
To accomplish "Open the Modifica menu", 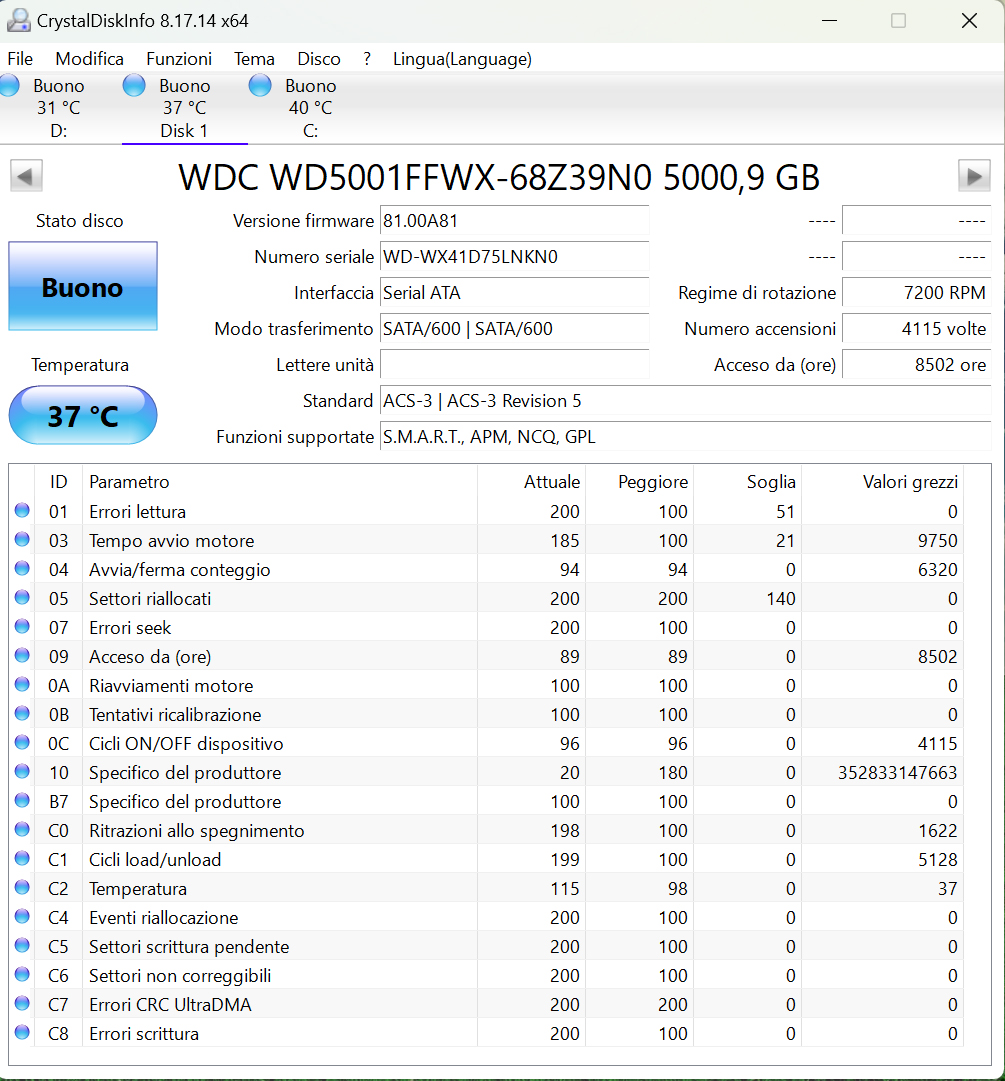I will point(90,59).
